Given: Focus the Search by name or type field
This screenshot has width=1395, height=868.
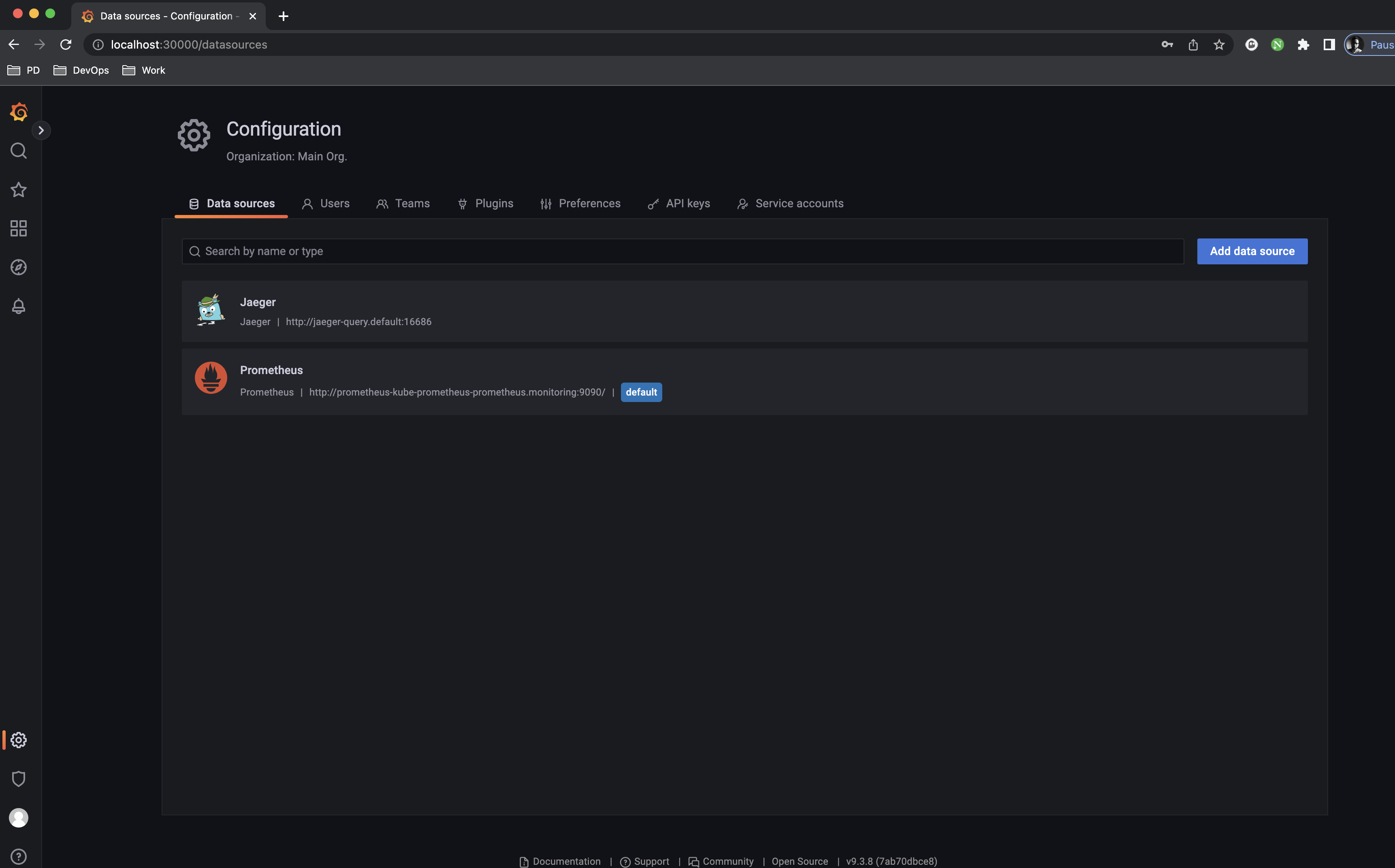Looking at the screenshot, I should (682, 251).
